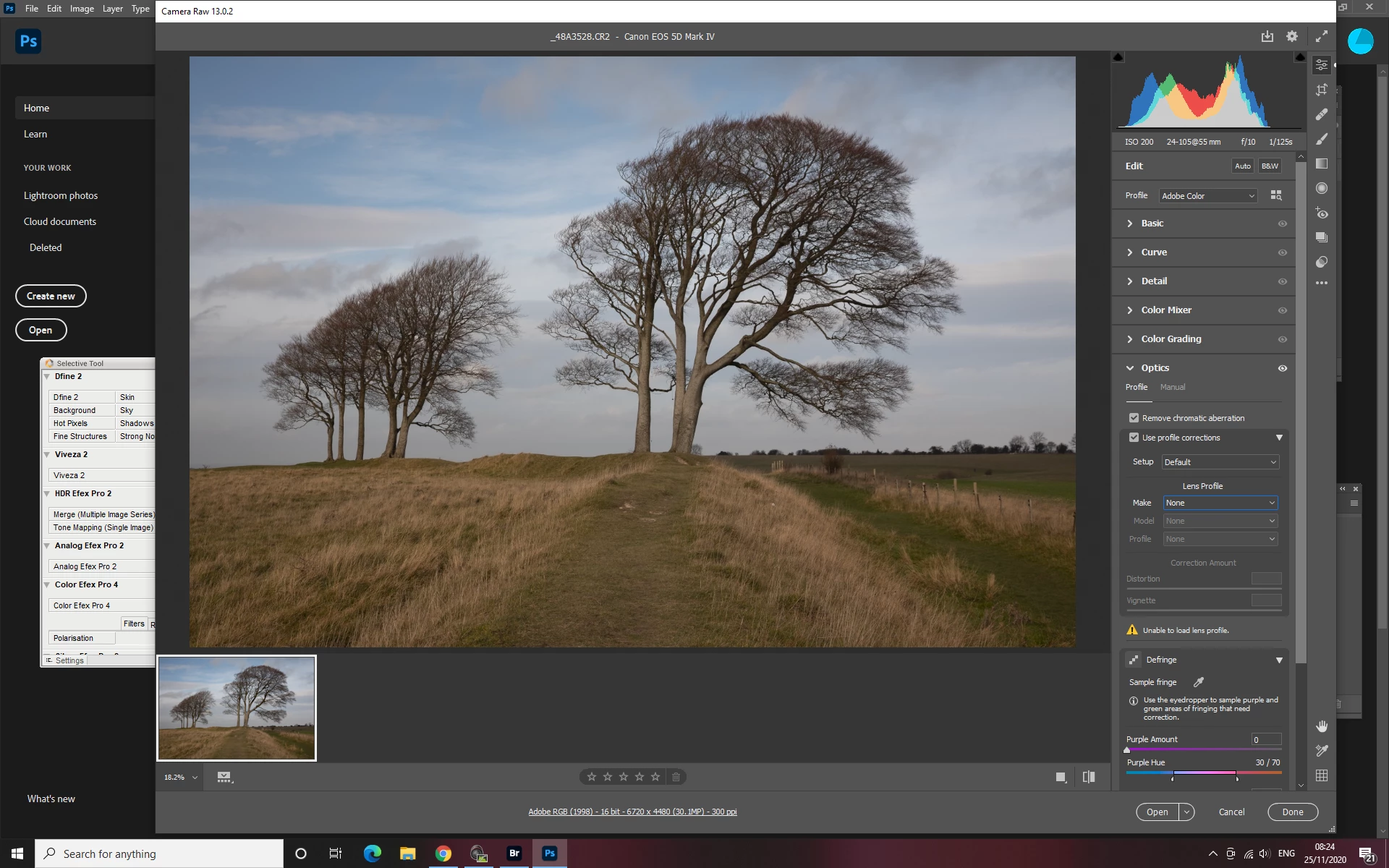Open workflow options link Adobe RGB
This screenshot has width=1389, height=868.
click(632, 812)
